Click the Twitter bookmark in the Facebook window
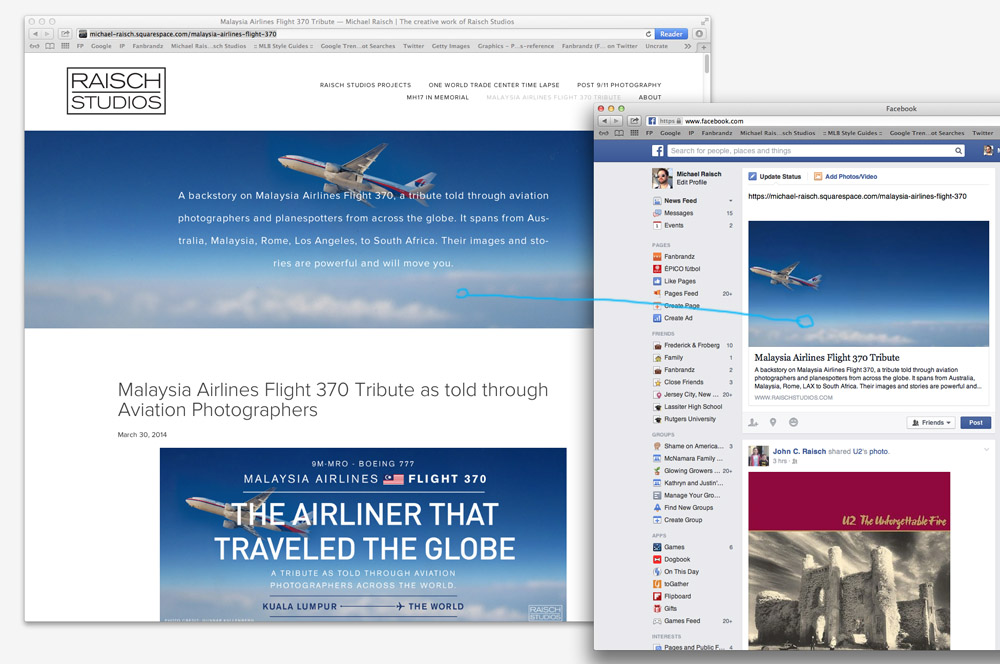The height and width of the screenshot is (664, 1000). click(x=982, y=133)
